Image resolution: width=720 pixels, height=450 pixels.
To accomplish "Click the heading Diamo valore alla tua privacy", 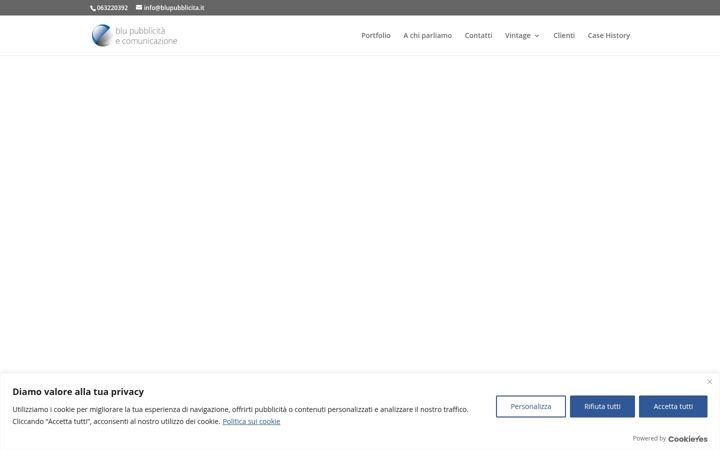I will coord(78,392).
